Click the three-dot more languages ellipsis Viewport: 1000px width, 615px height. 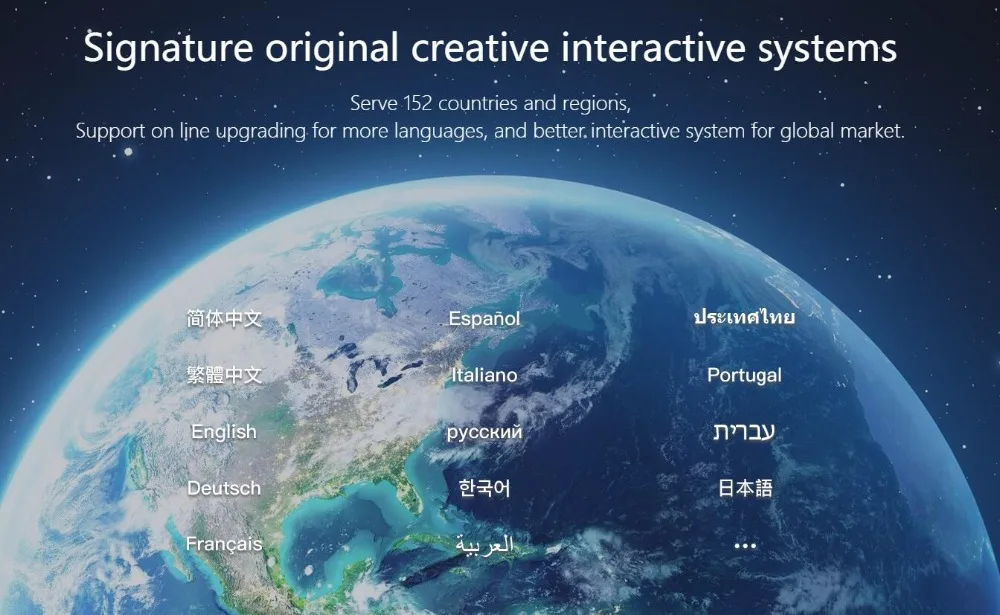[x=745, y=546]
